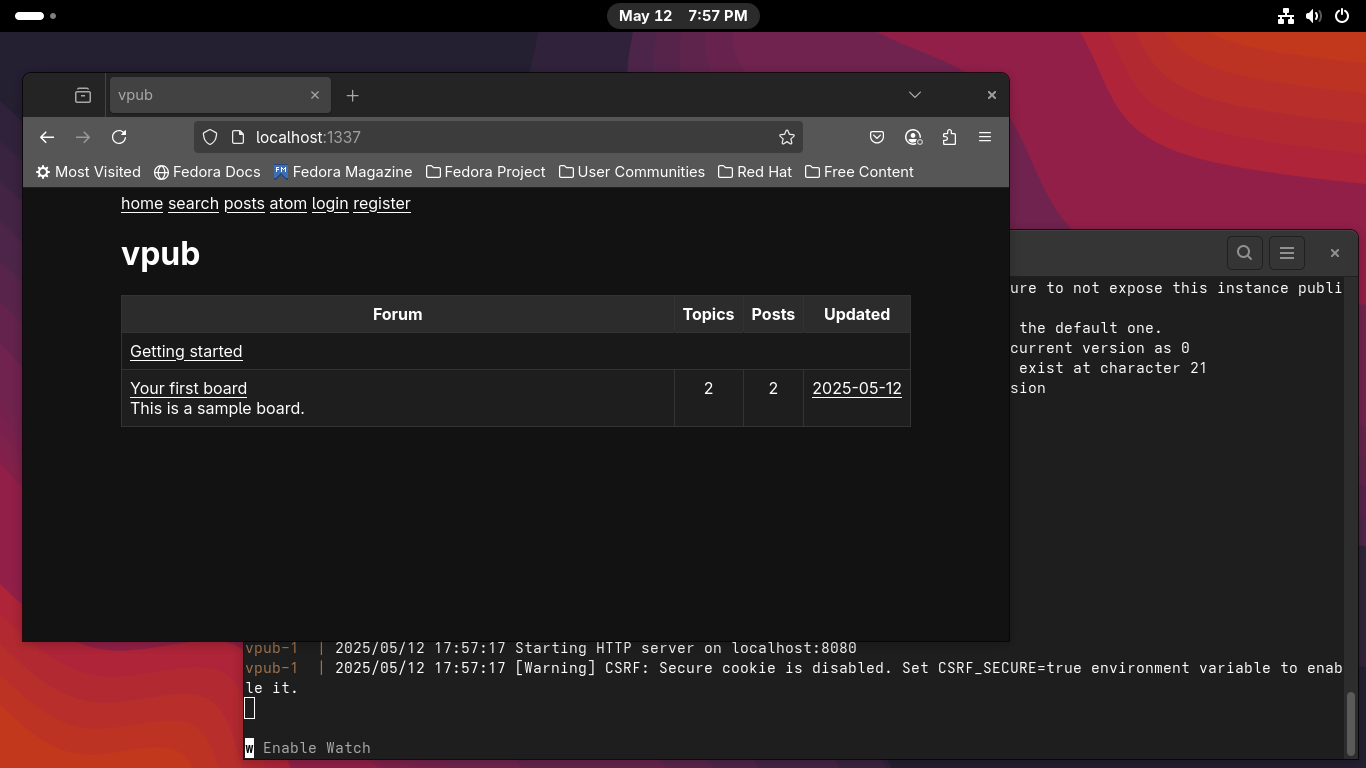Open the Pocket save icon
This screenshot has height=768, width=1366.
coord(877,137)
